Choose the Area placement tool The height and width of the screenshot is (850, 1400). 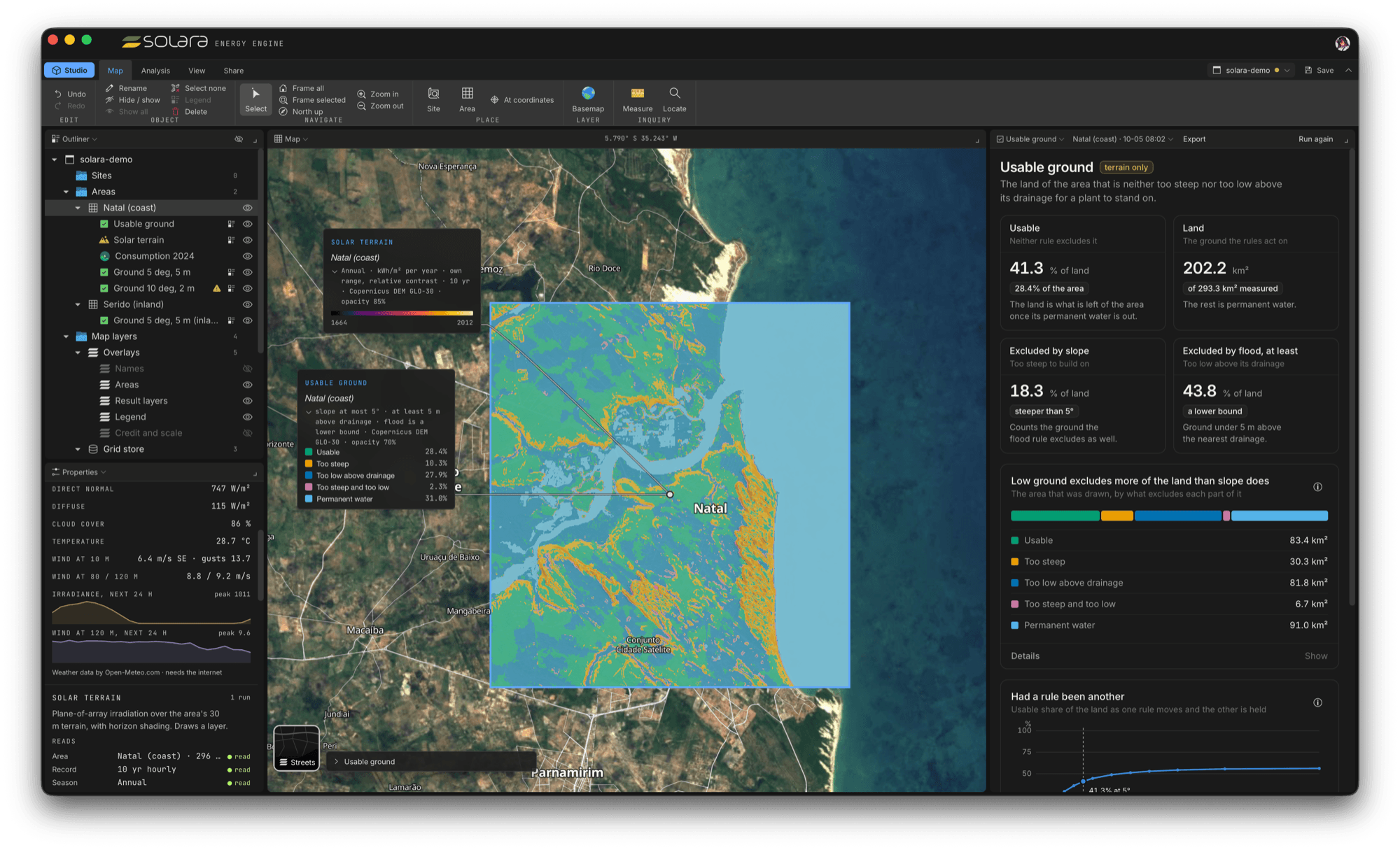467,99
